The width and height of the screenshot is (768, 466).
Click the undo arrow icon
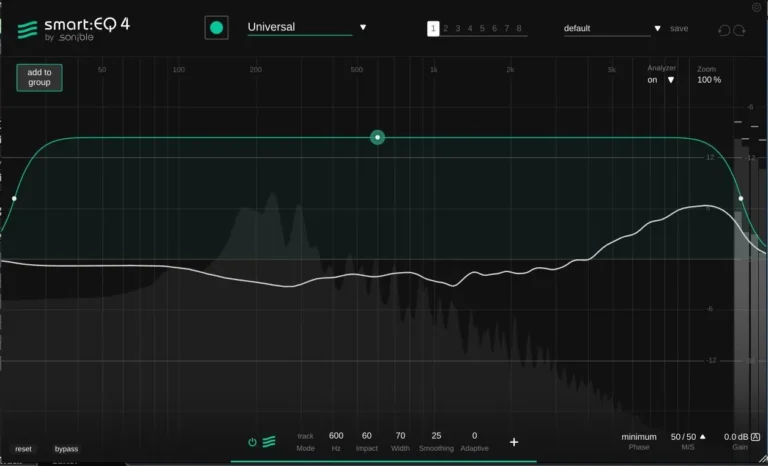pos(724,30)
